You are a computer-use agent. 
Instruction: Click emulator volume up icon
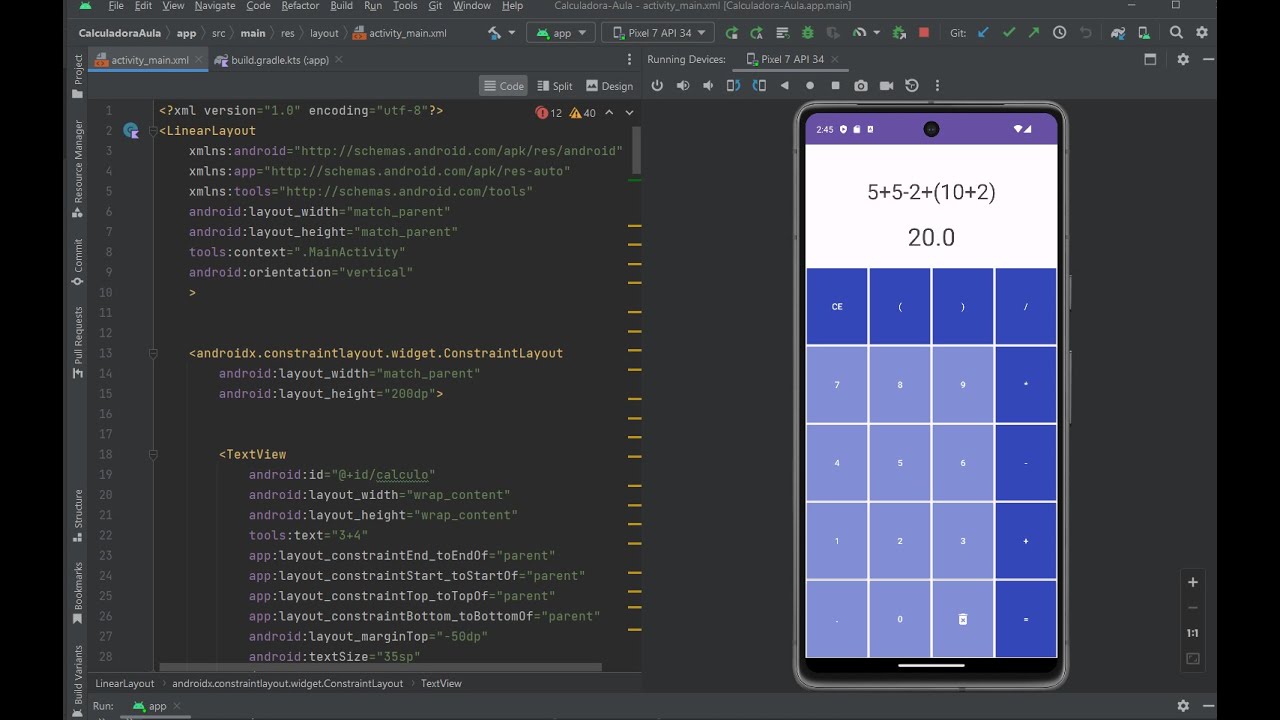pos(683,86)
